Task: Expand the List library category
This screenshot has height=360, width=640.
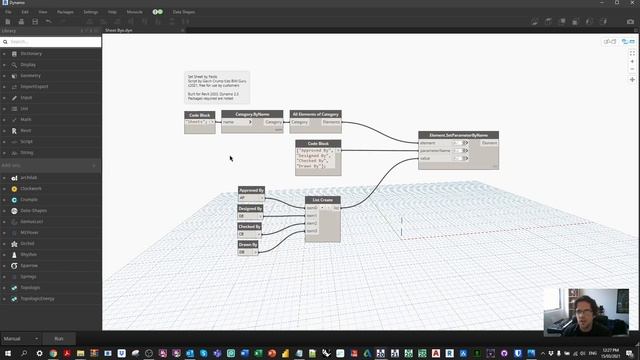Action: (4, 109)
